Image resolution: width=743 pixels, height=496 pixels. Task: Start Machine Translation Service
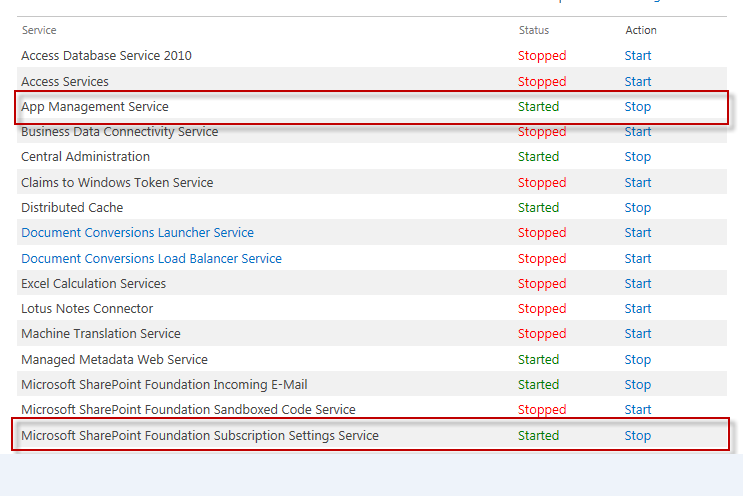[x=638, y=334]
